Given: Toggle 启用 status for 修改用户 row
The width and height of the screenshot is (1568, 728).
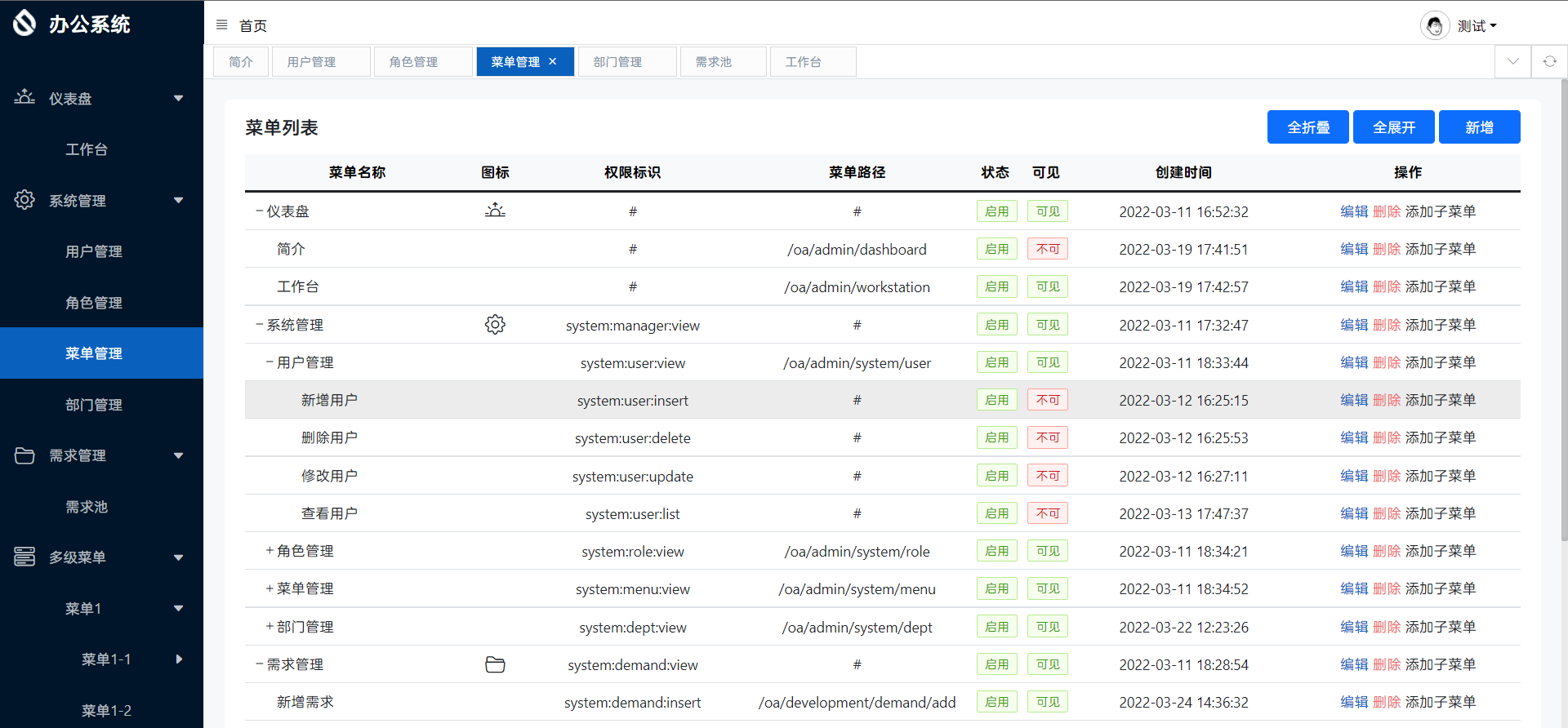Looking at the screenshot, I should [996, 476].
